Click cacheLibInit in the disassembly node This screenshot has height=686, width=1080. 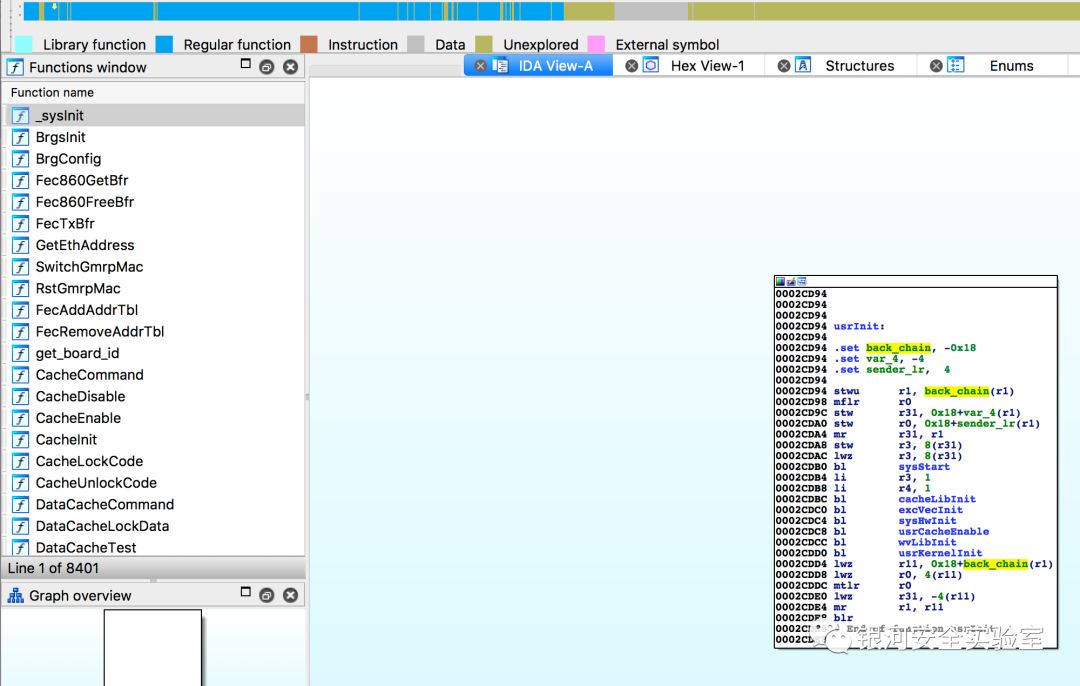pyautogui.click(x=937, y=499)
